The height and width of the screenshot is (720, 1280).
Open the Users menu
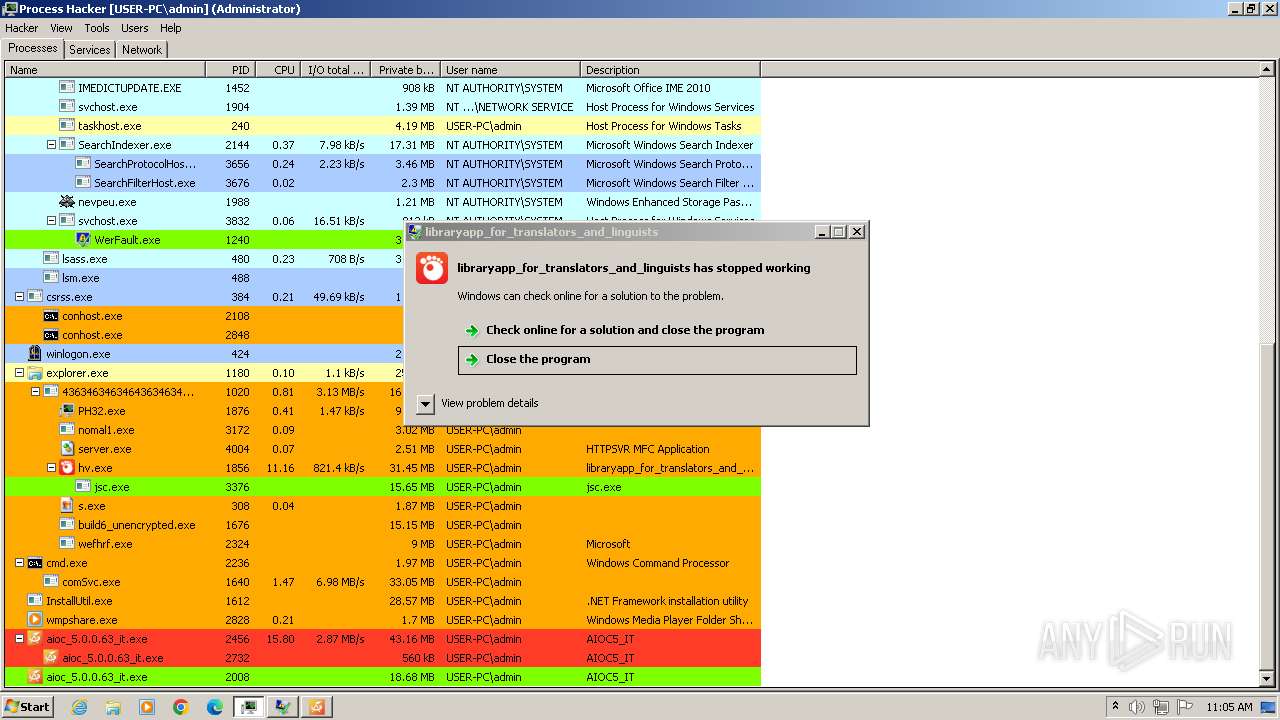135,28
